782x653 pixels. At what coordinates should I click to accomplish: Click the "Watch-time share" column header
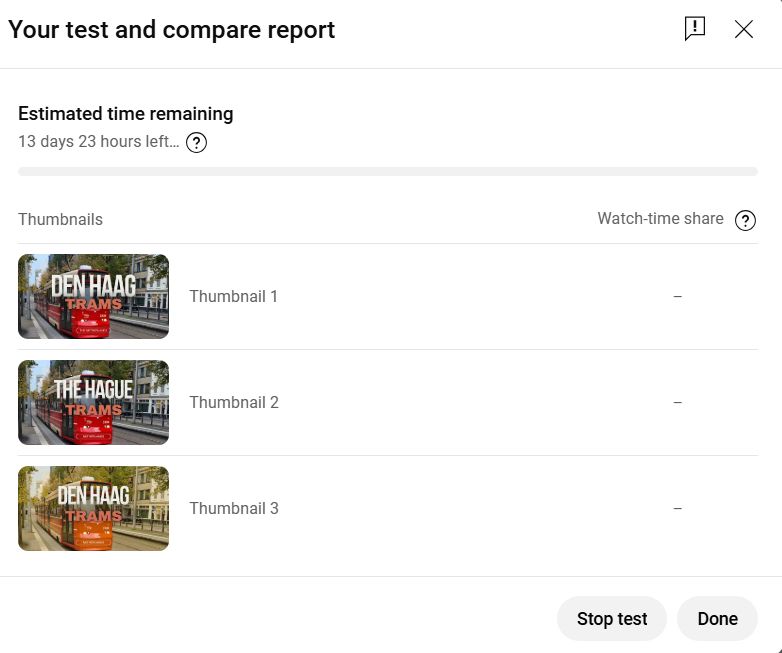[660, 218]
